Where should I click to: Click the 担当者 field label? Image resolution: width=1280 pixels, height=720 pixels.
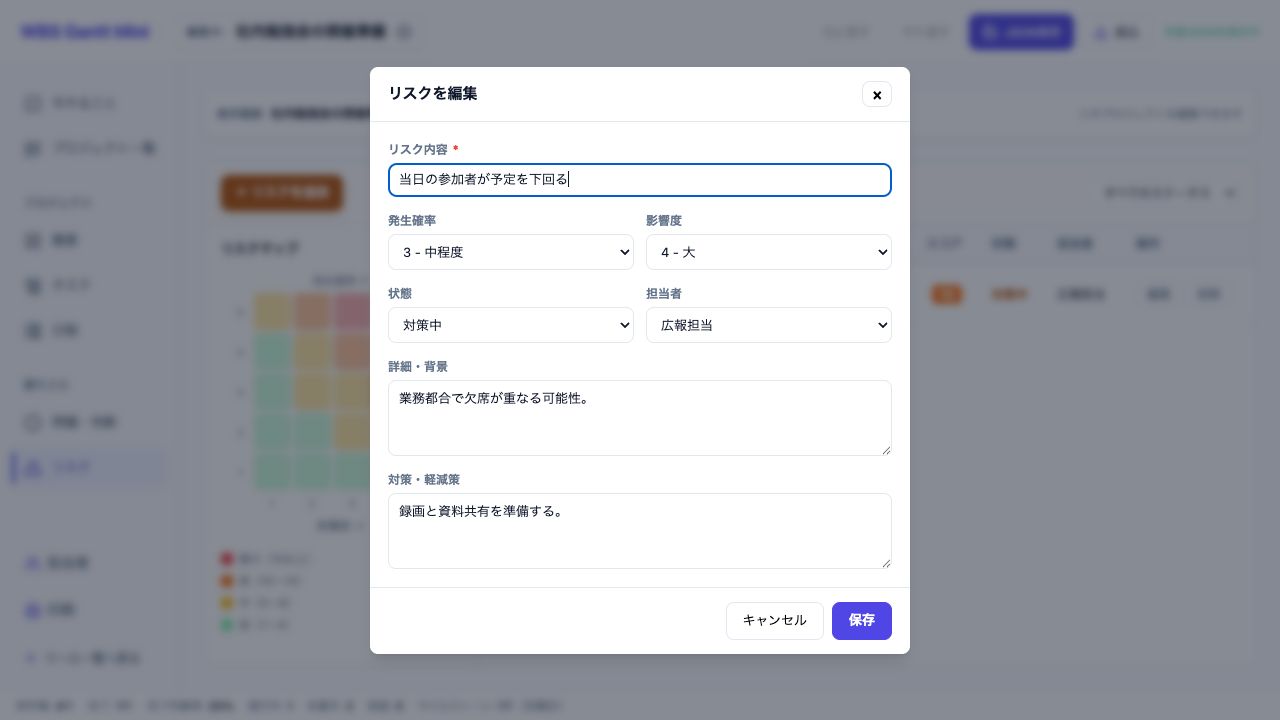pyautogui.click(x=664, y=293)
